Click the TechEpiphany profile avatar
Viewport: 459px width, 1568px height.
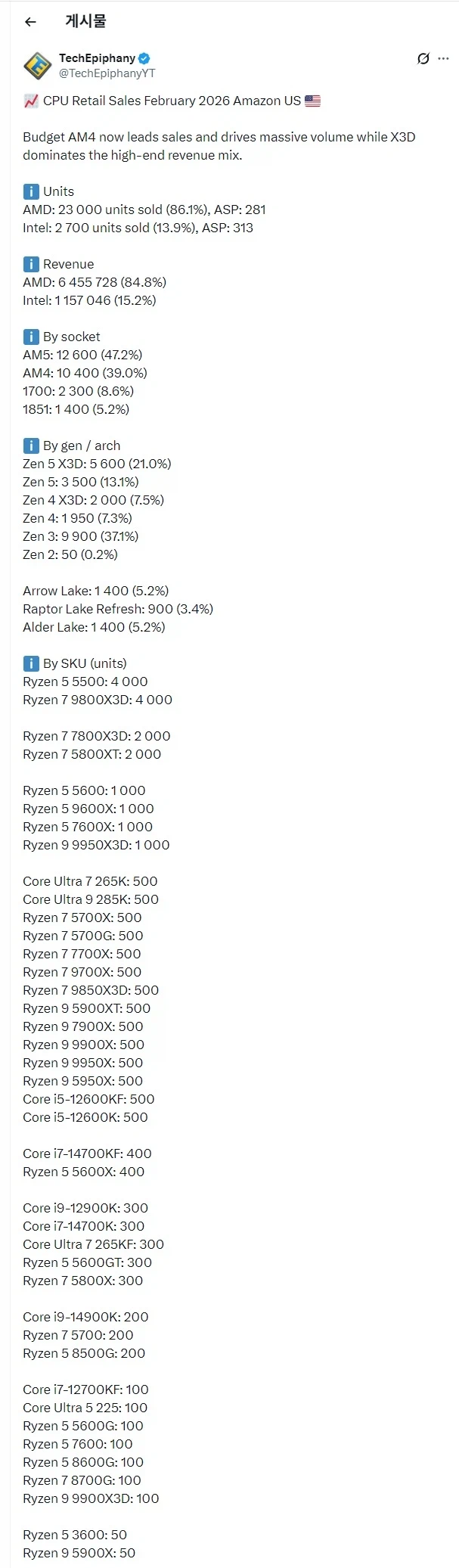coord(37,66)
